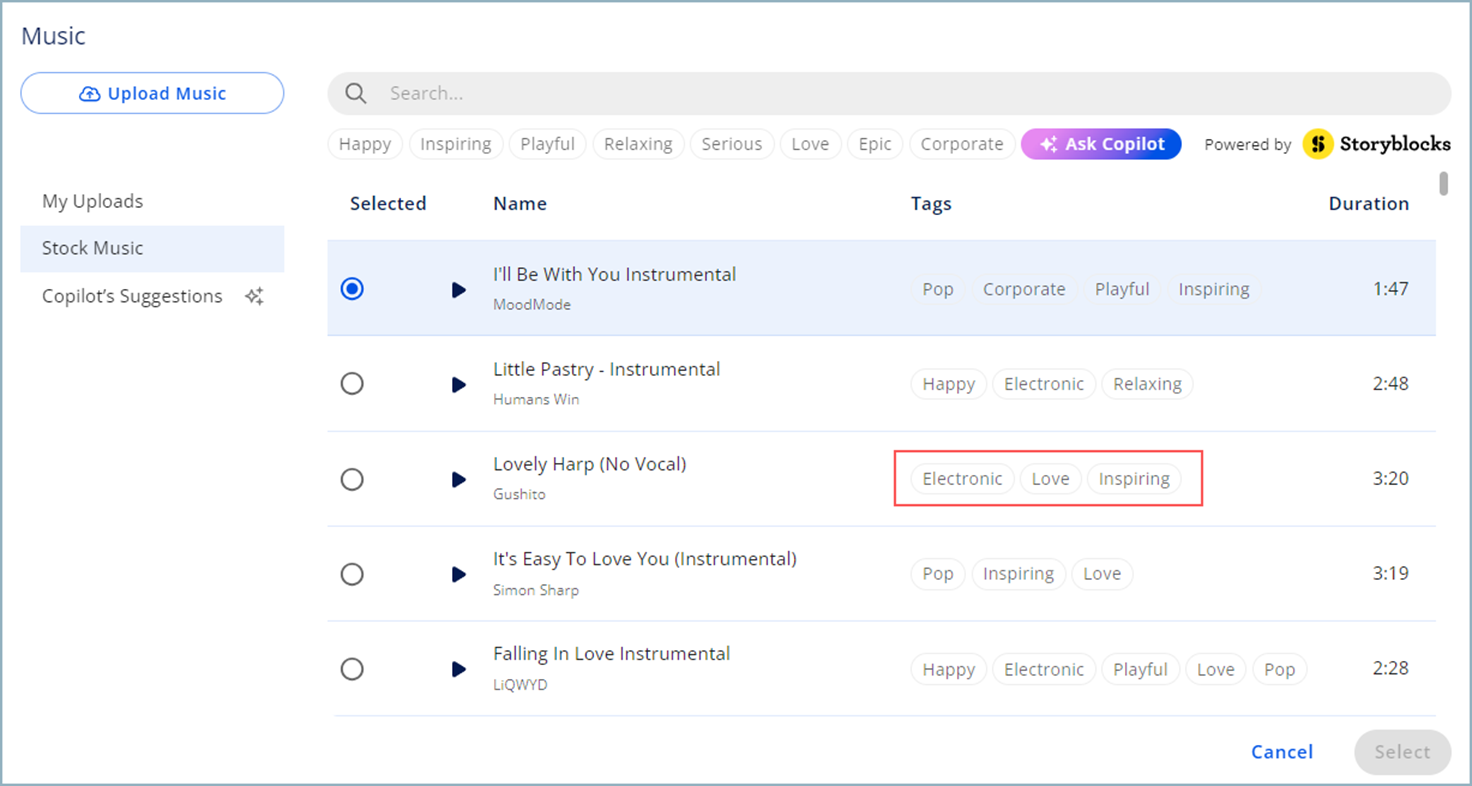
Task: Click Relaxing tag on Little Pastry row
Action: tap(1147, 384)
